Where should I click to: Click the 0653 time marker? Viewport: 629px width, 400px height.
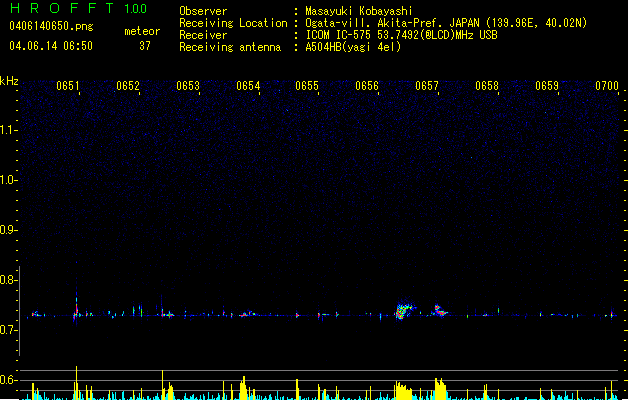188,86
